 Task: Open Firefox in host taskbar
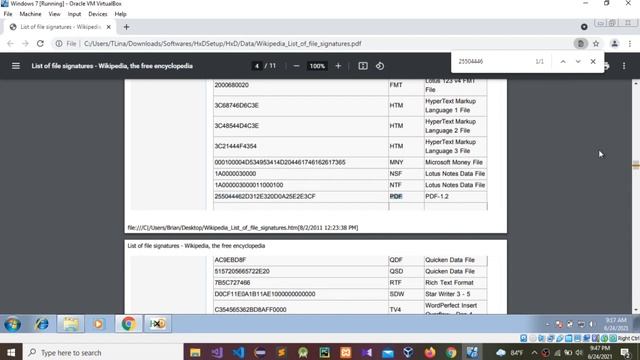pos(430,352)
